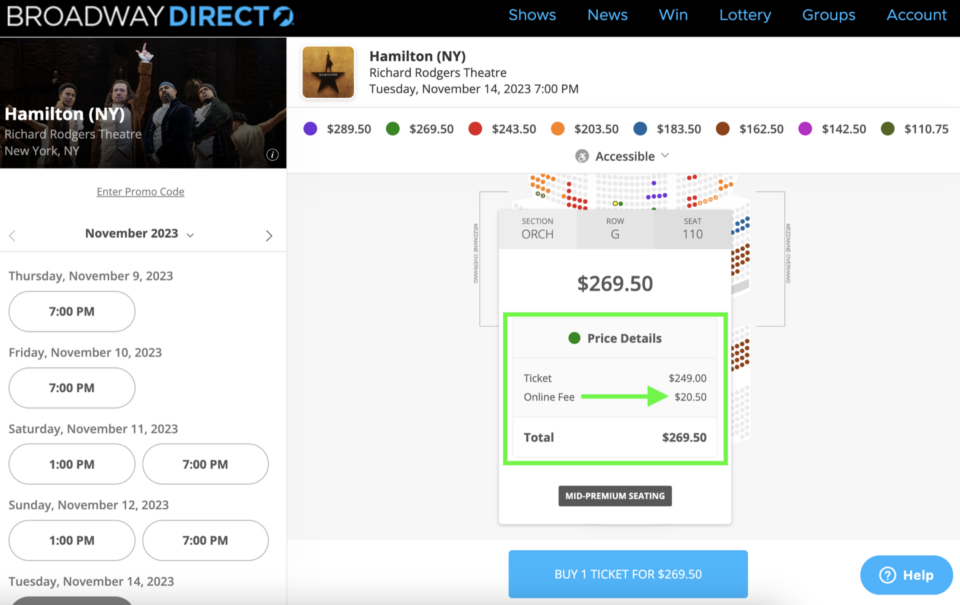
Task: Expand the Accessible seating dropdown
Action: [x=664, y=156]
